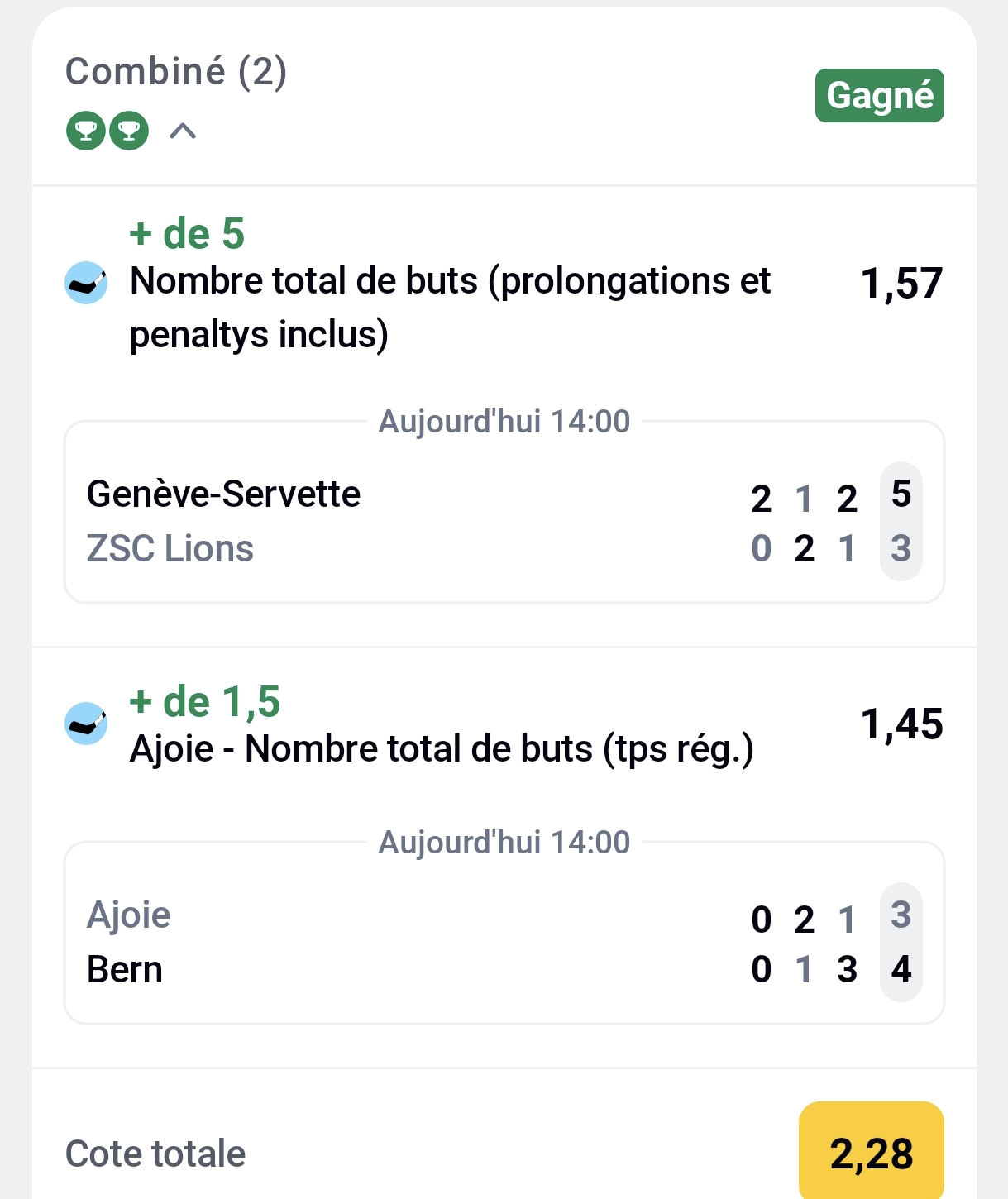Click hockey icon beside '+ de 1,5' bet
This screenshot has width=1008, height=1199.
coord(86,724)
